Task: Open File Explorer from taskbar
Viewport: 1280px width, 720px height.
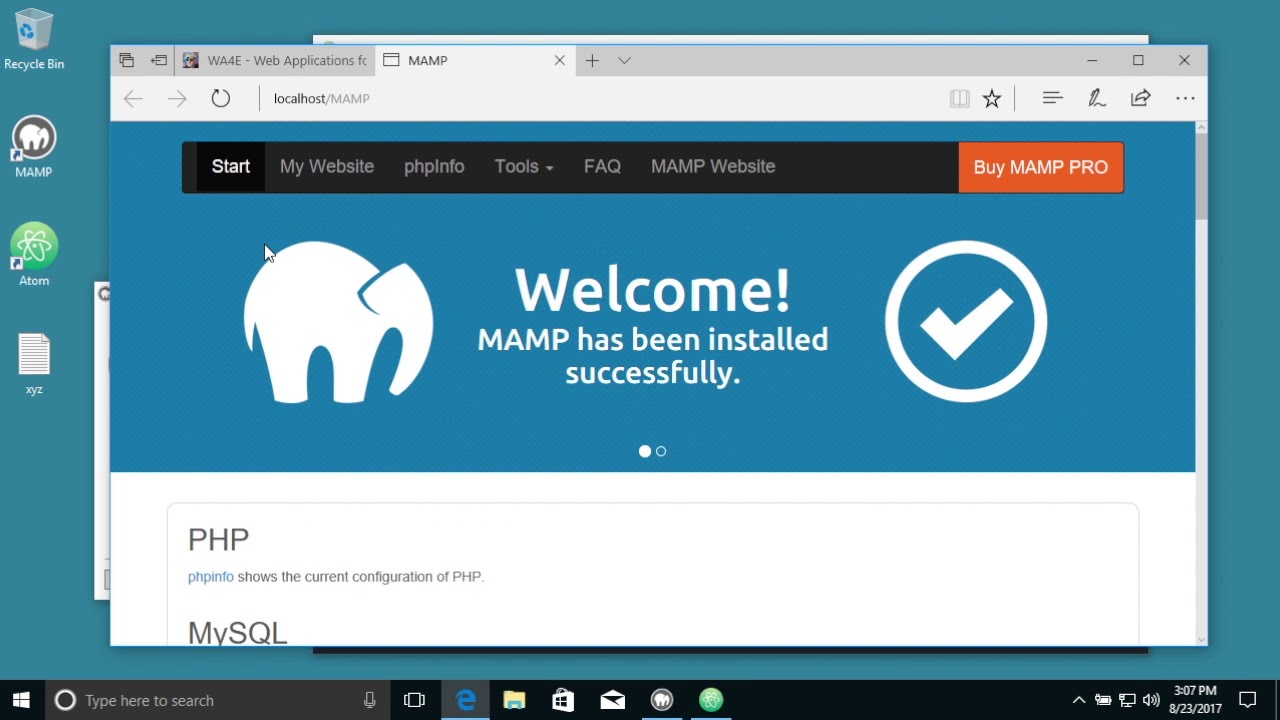Action: (514, 700)
